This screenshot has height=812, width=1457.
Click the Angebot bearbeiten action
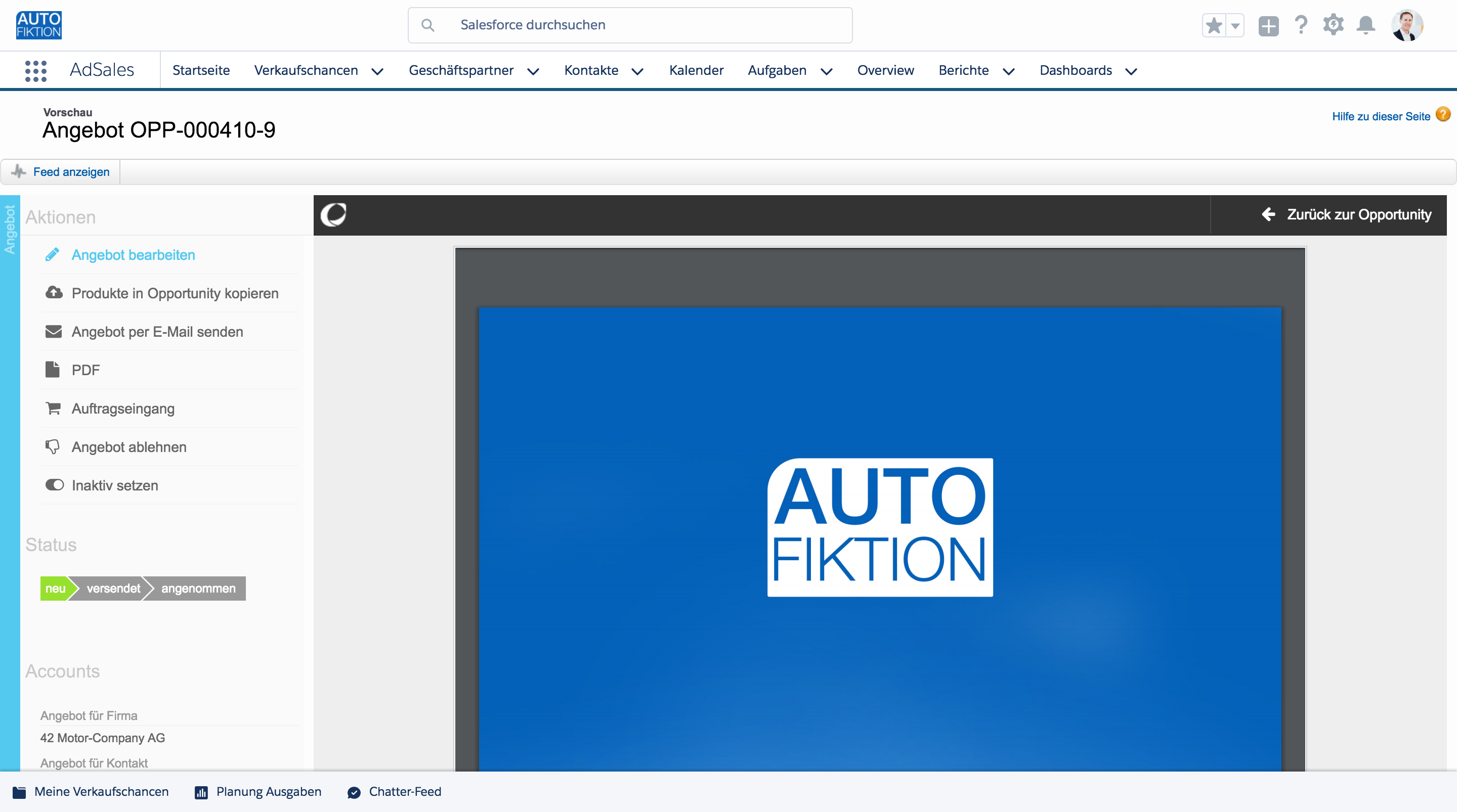tap(134, 255)
